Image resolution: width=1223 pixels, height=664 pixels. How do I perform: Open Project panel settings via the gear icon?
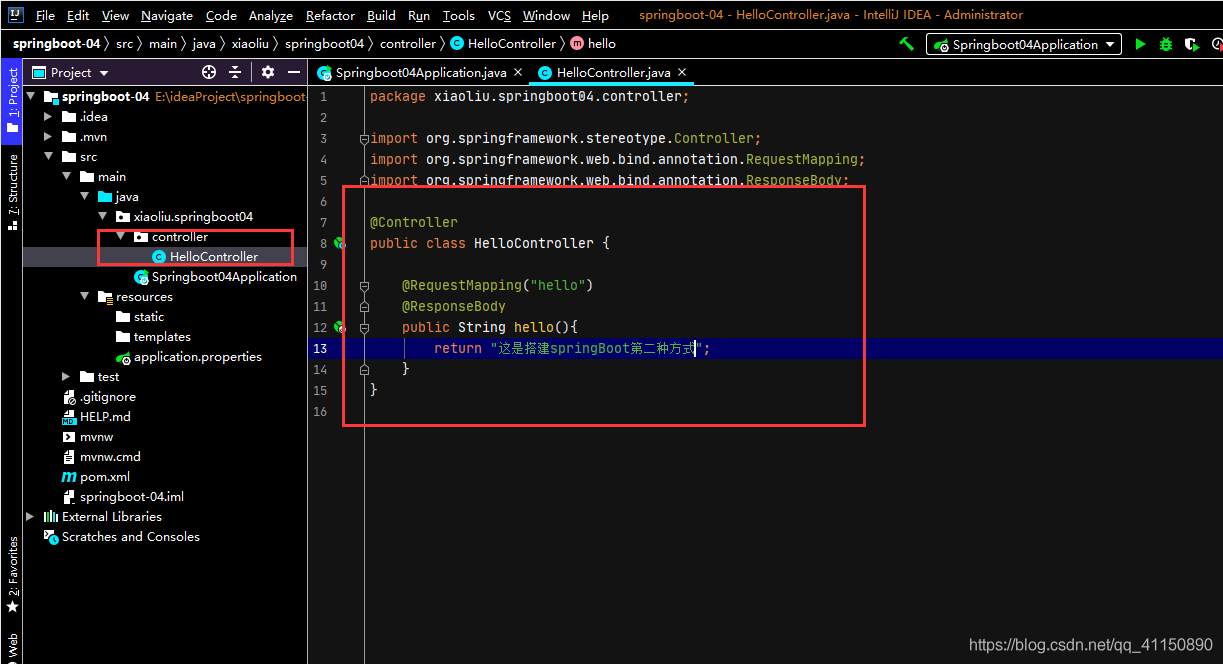point(267,72)
